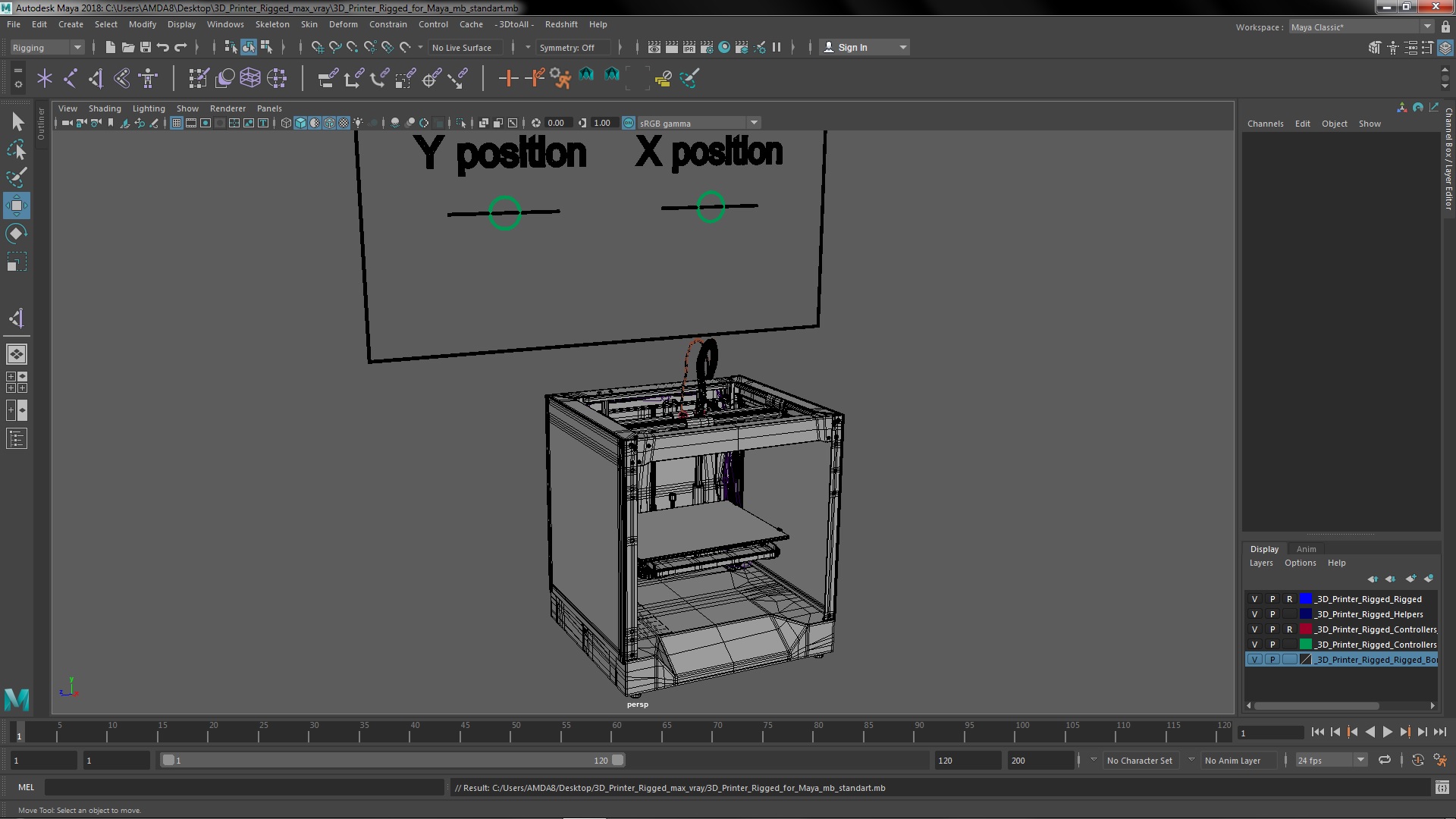Open the Sign In dropdown
This screenshot has height=819, width=1456.
(x=864, y=47)
